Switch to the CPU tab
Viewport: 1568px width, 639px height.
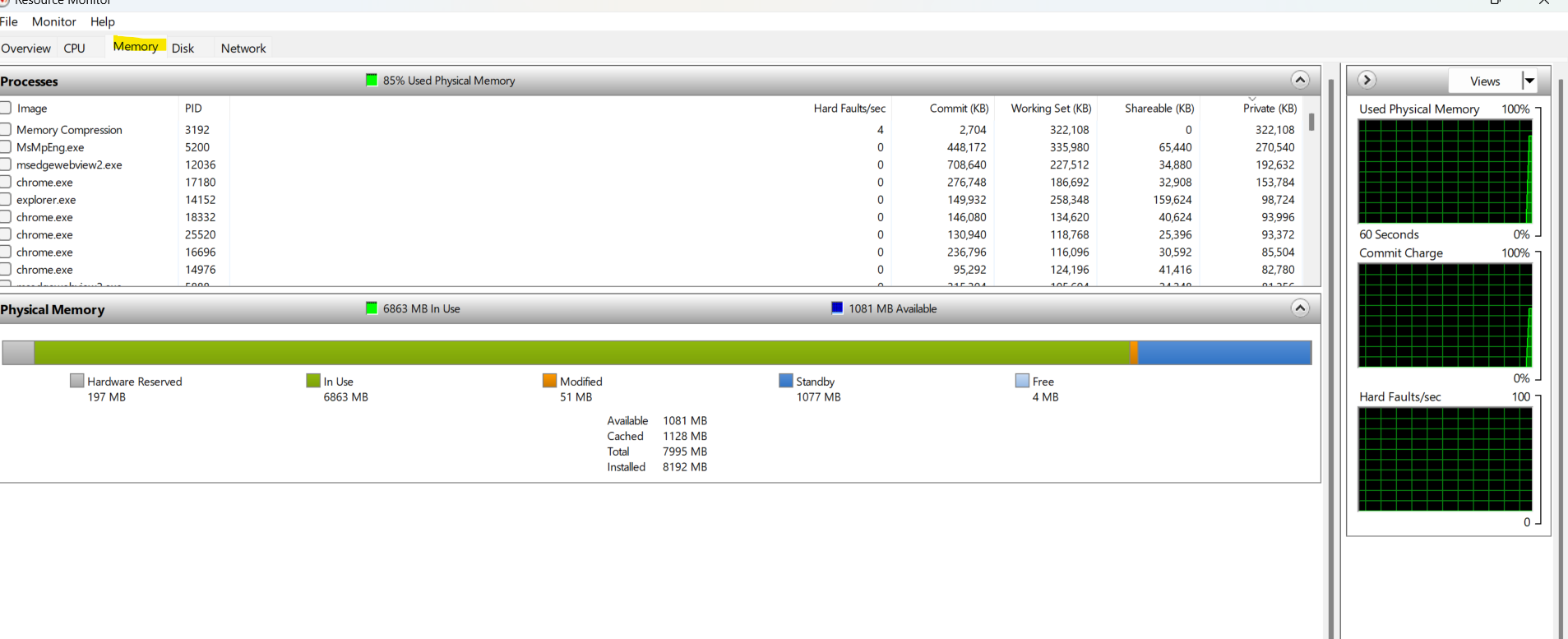coord(75,49)
